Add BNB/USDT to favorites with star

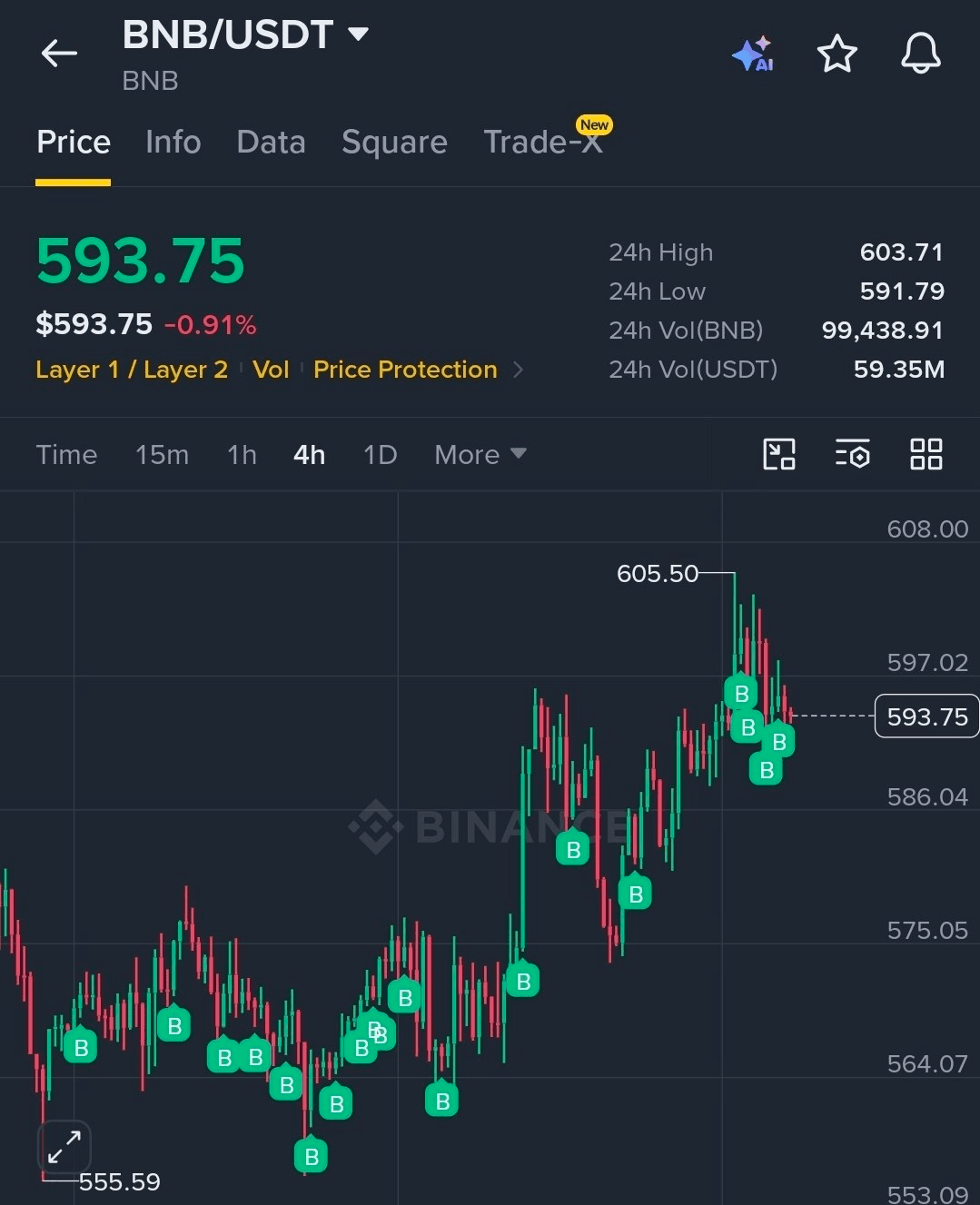tap(836, 54)
